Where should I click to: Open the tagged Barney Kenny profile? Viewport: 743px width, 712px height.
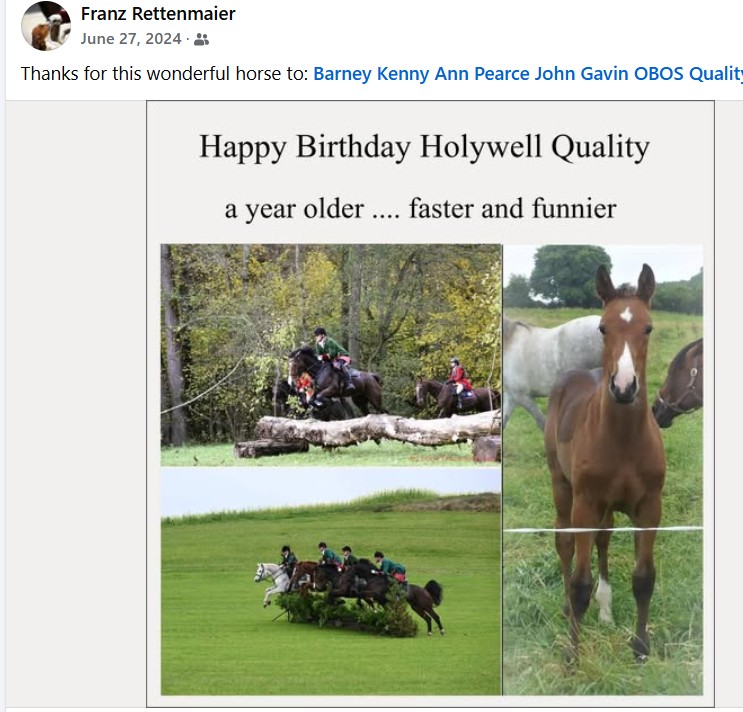[371, 74]
